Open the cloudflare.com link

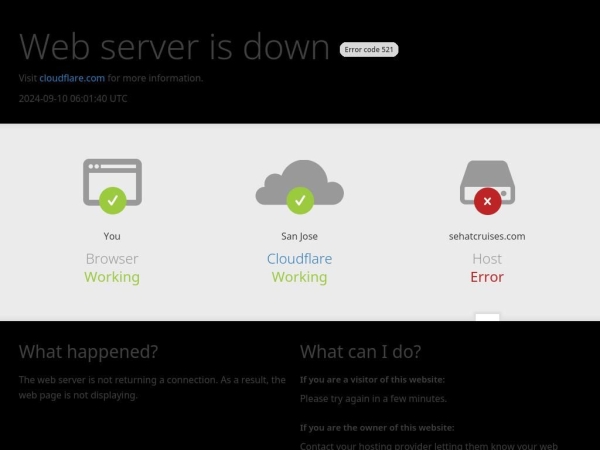pyautogui.click(x=72, y=78)
